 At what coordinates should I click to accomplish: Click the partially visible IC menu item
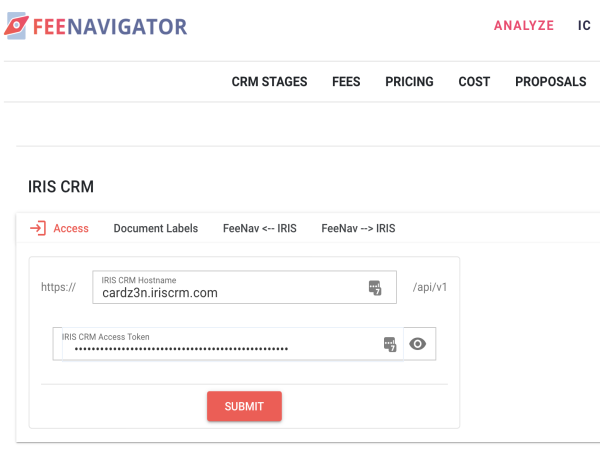pyautogui.click(x=584, y=25)
